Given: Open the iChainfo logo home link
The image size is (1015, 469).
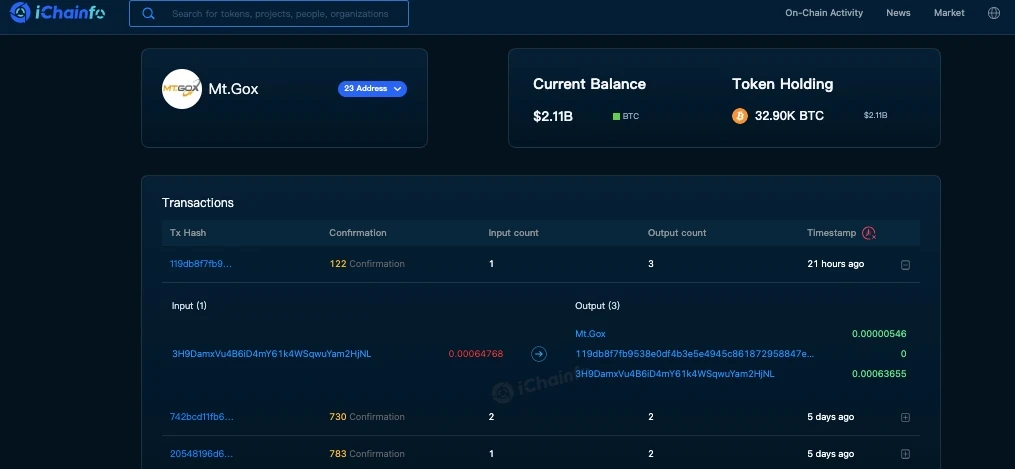Looking at the screenshot, I should [x=57, y=12].
